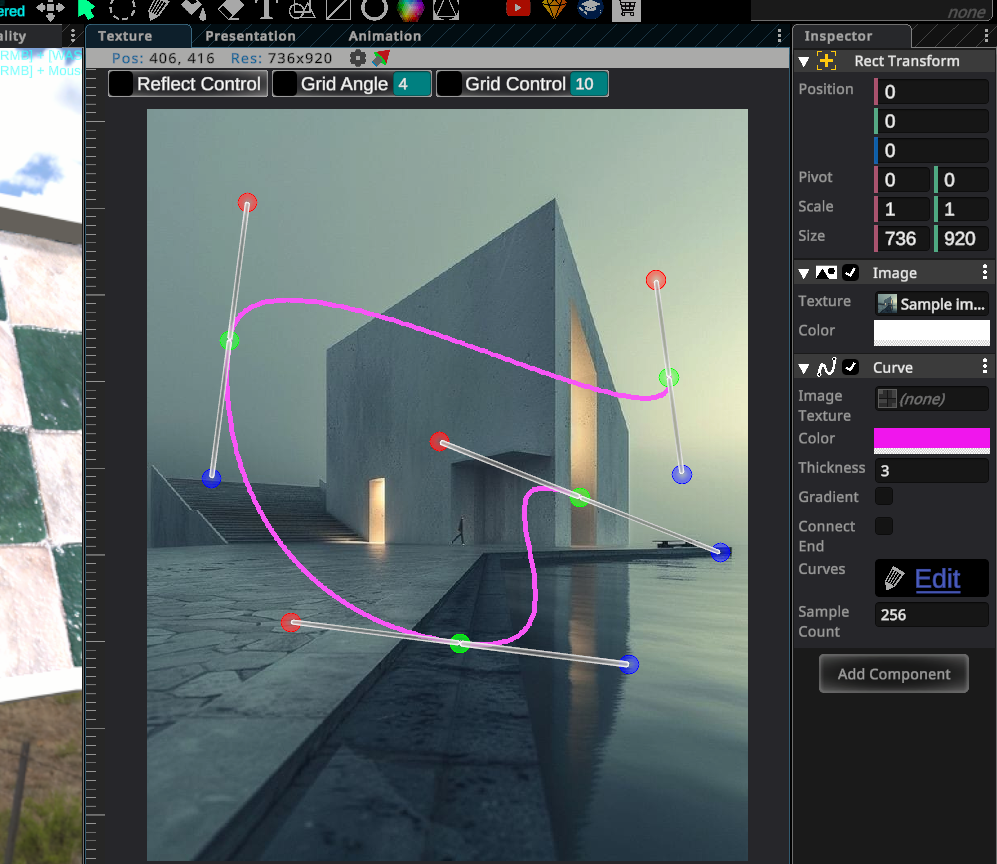Click the resolution text 736x920
This screenshot has height=864, width=997.
(299, 58)
